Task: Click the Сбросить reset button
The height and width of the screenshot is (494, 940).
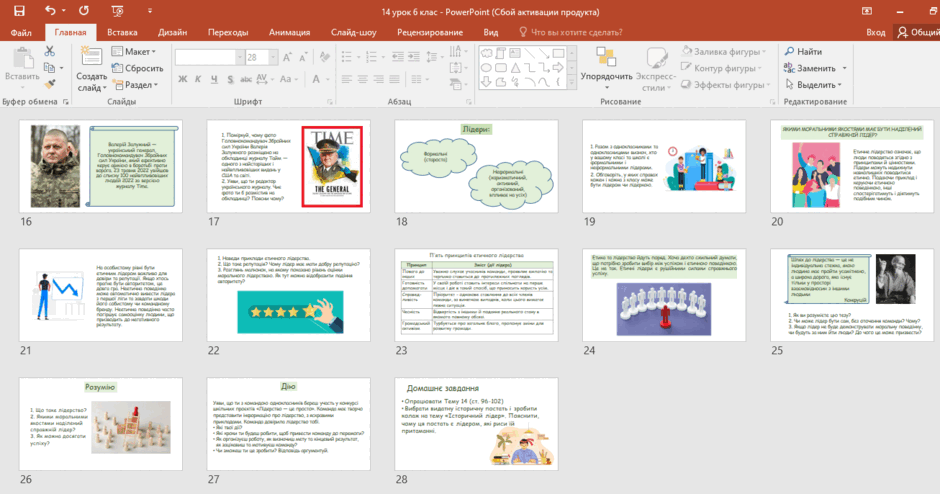Action: (x=137, y=68)
